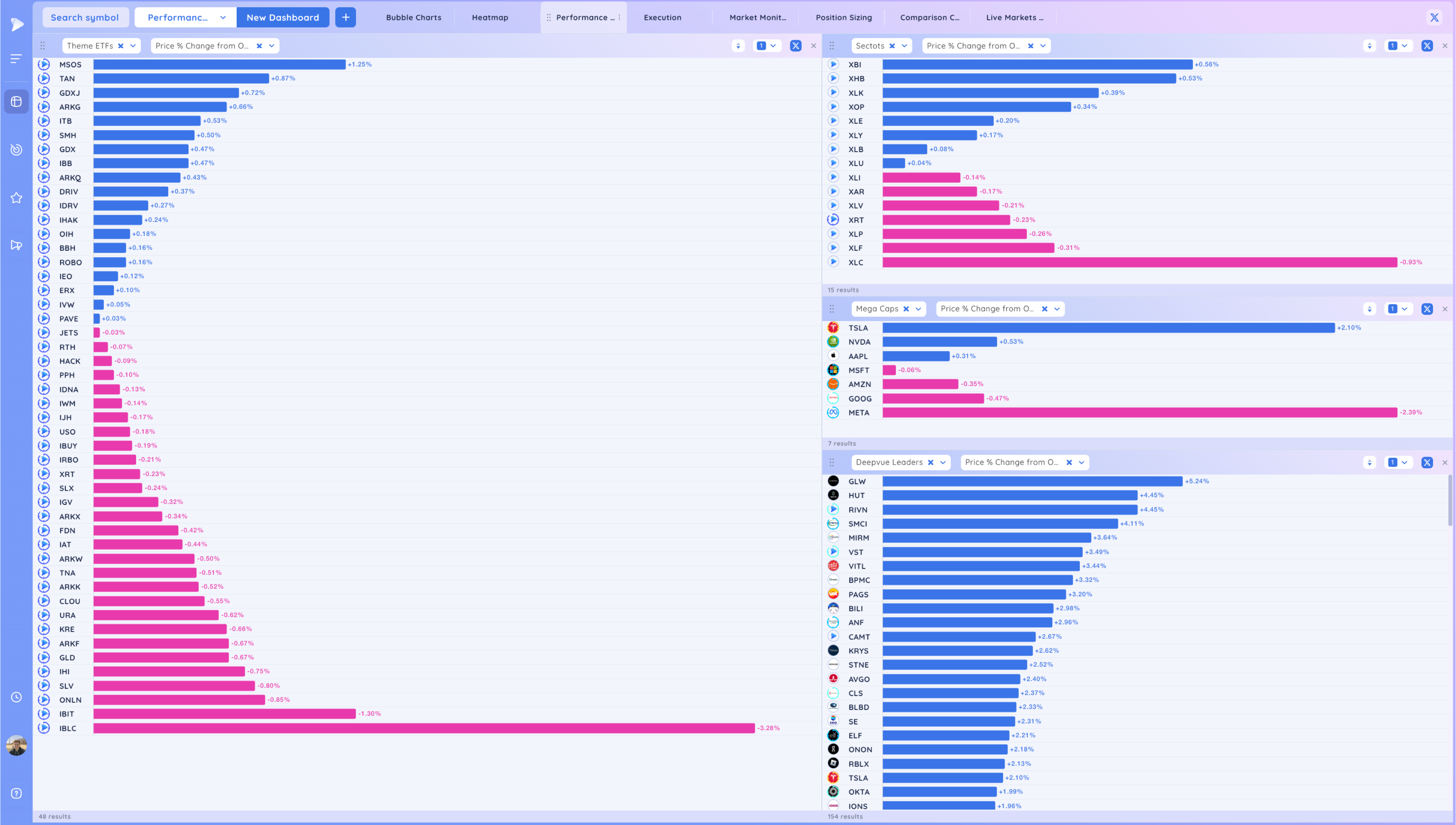Click the play icon next to MSOS
The width and height of the screenshot is (1456, 825).
tap(44, 64)
